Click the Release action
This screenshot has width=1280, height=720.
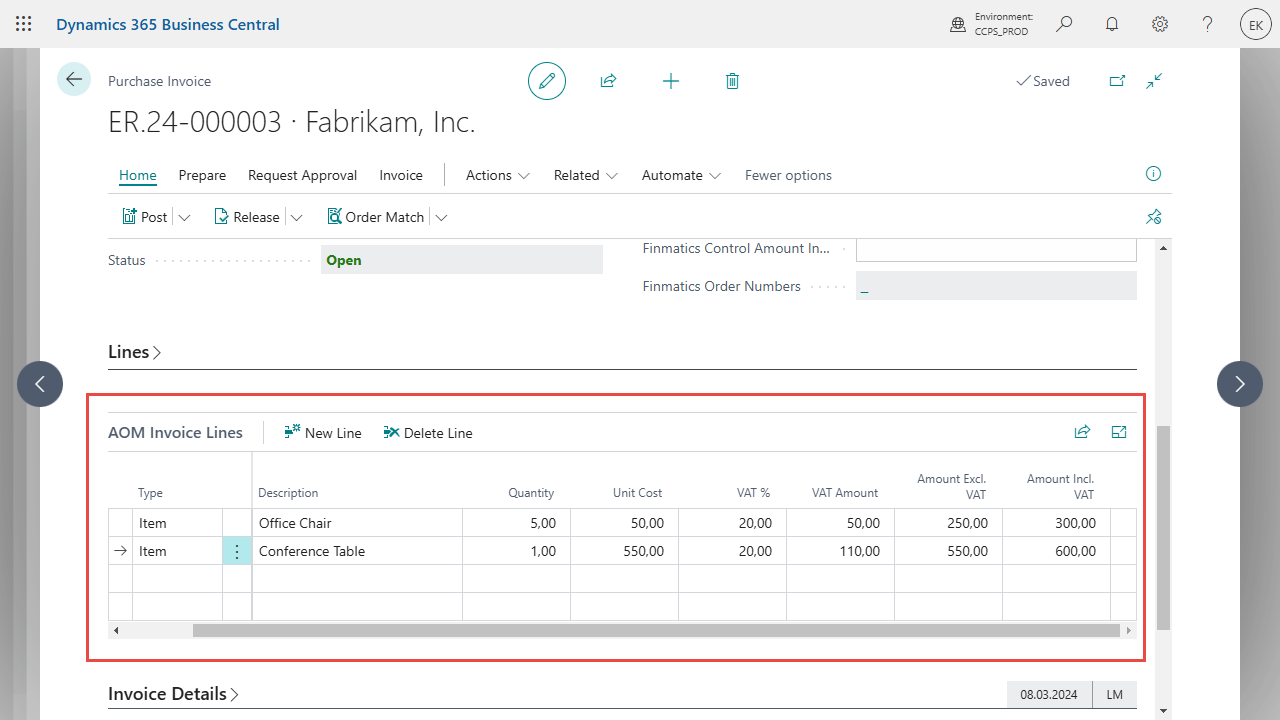click(247, 217)
